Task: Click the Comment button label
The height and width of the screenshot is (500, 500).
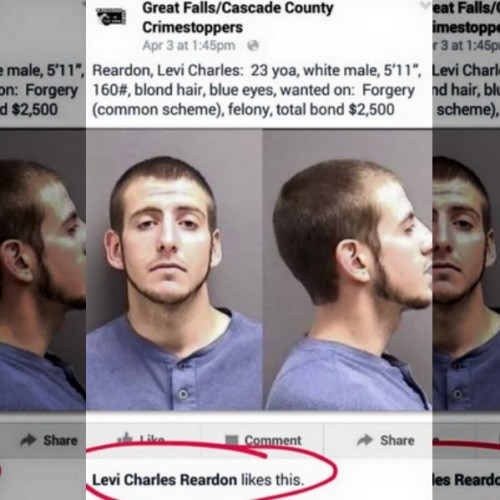Action: [273, 440]
